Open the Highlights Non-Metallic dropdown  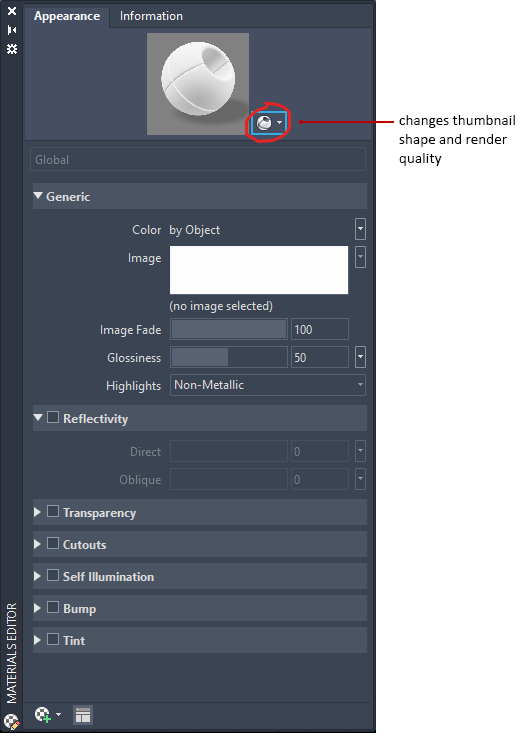point(268,385)
